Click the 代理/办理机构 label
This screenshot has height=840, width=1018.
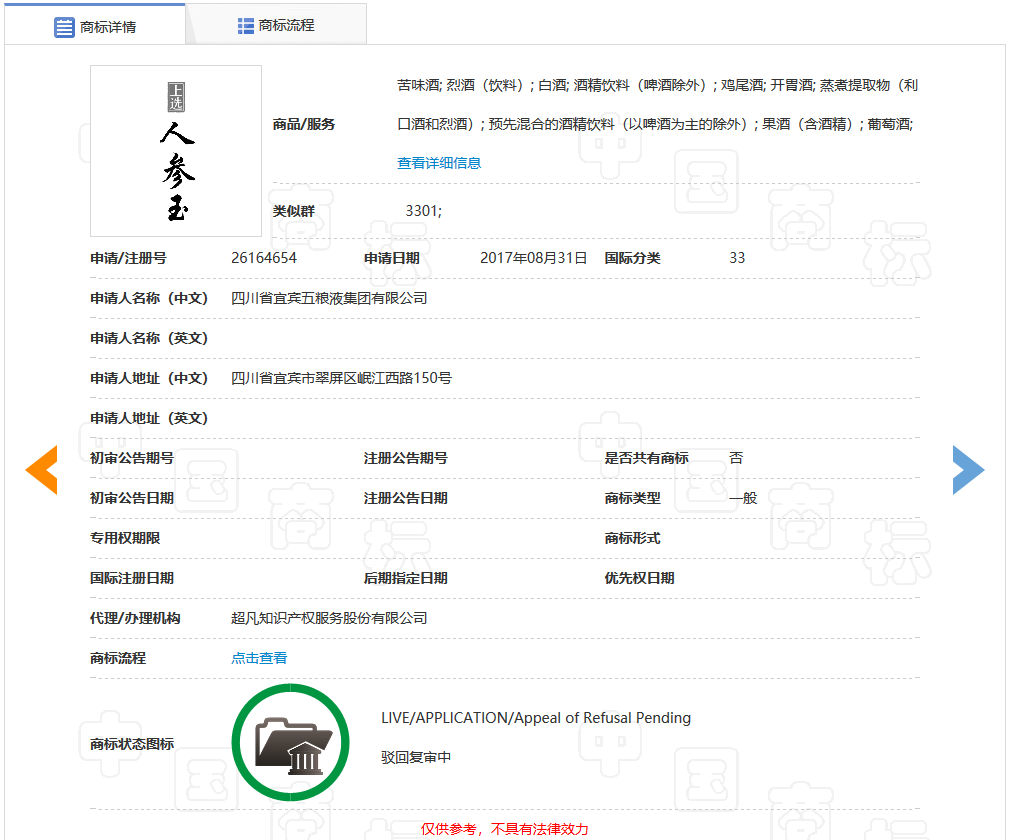135,618
